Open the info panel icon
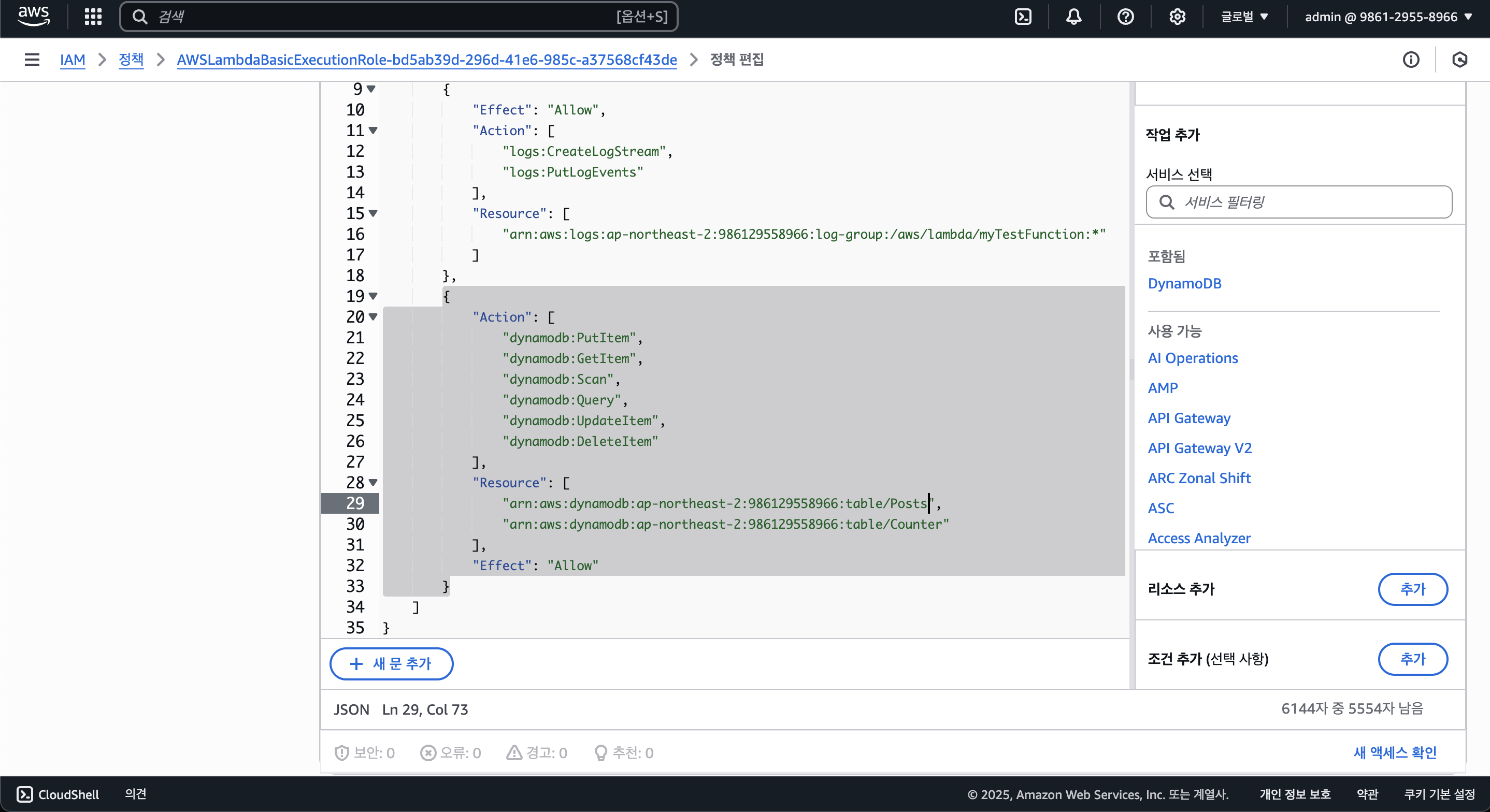The image size is (1490, 812). tap(1411, 60)
